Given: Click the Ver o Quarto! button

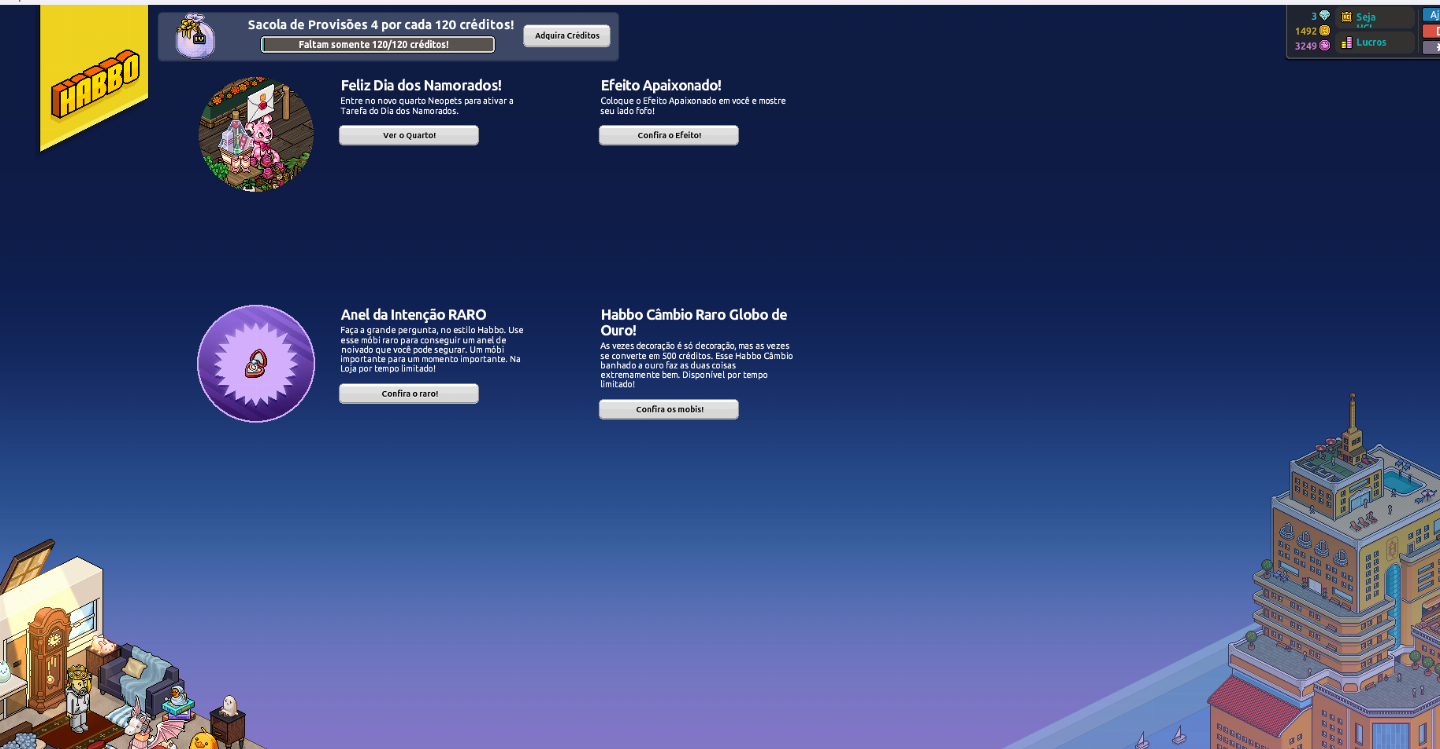Looking at the screenshot, I should pos(409,135).
